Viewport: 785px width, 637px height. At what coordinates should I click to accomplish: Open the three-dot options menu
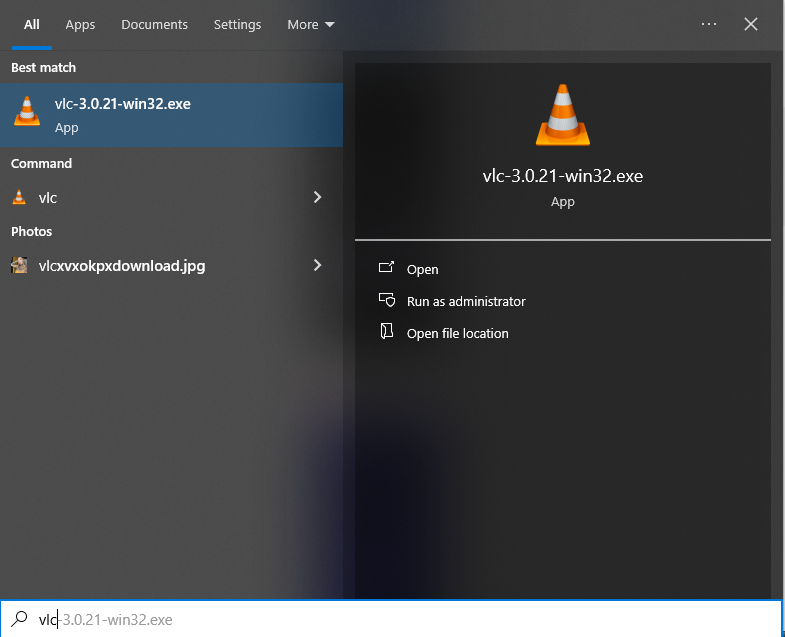pos(708,24)
